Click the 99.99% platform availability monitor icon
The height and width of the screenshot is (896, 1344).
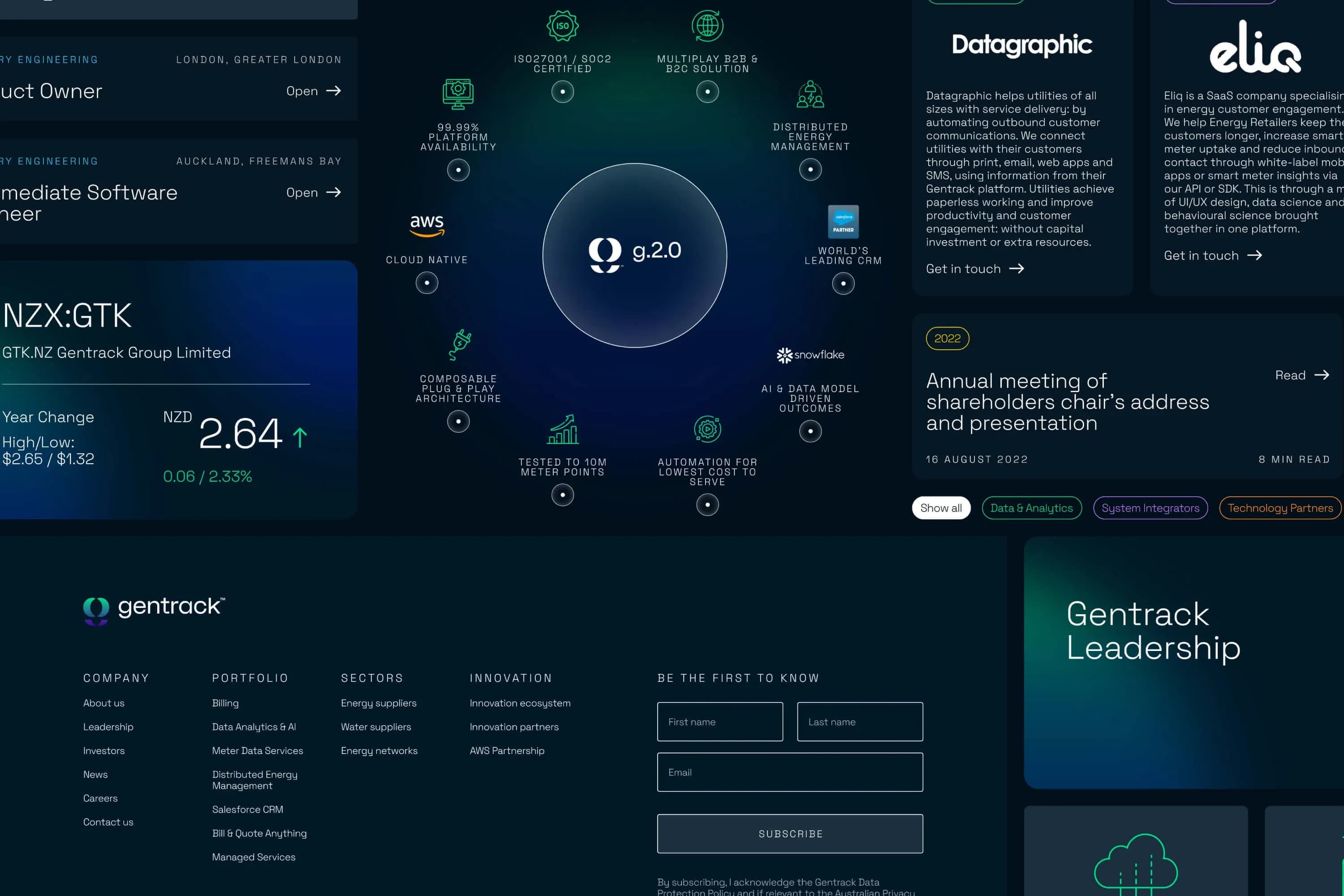pos(458,94)
